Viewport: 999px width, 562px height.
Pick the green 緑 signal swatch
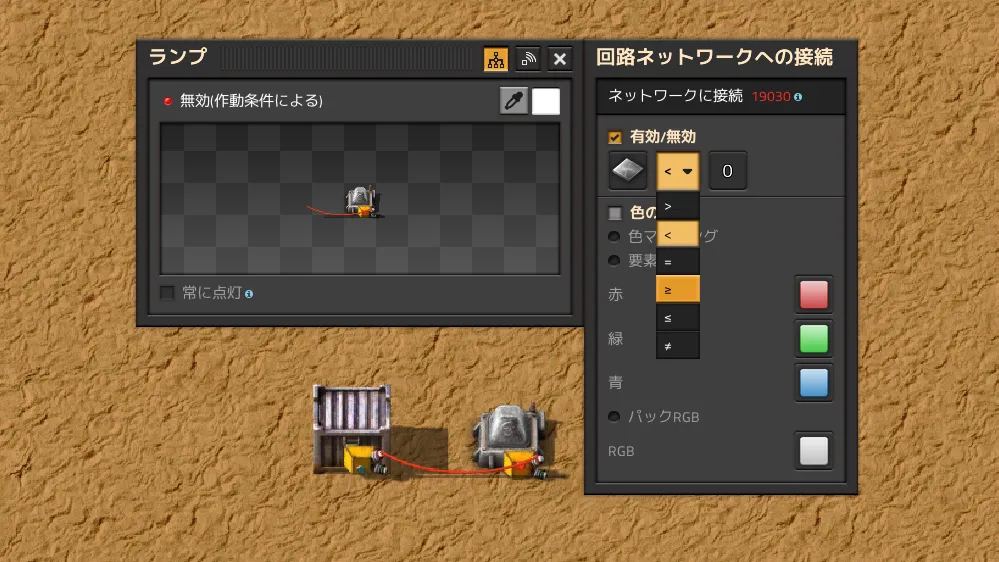pos(814,338)
